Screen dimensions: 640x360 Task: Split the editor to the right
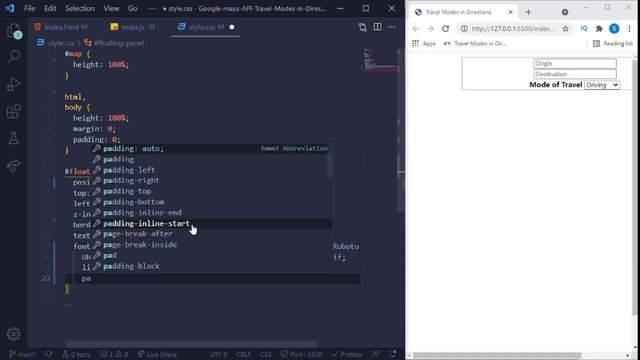tap(378, 27)
